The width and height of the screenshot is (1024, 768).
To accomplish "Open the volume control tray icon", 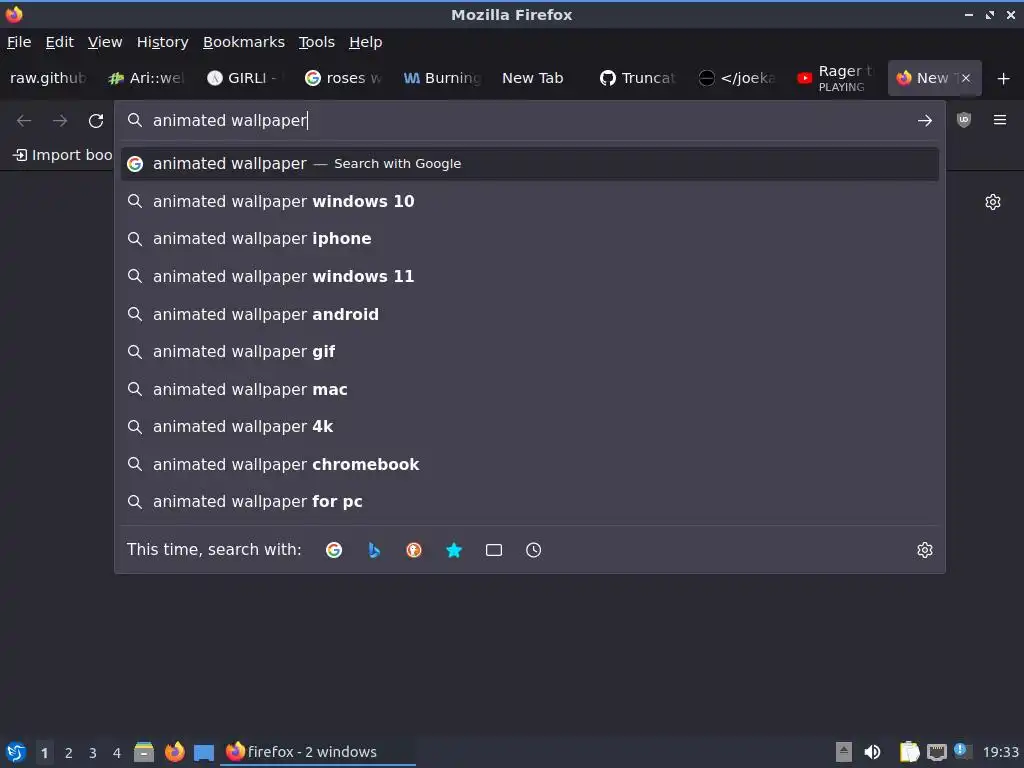I will [x=872, y=752].
